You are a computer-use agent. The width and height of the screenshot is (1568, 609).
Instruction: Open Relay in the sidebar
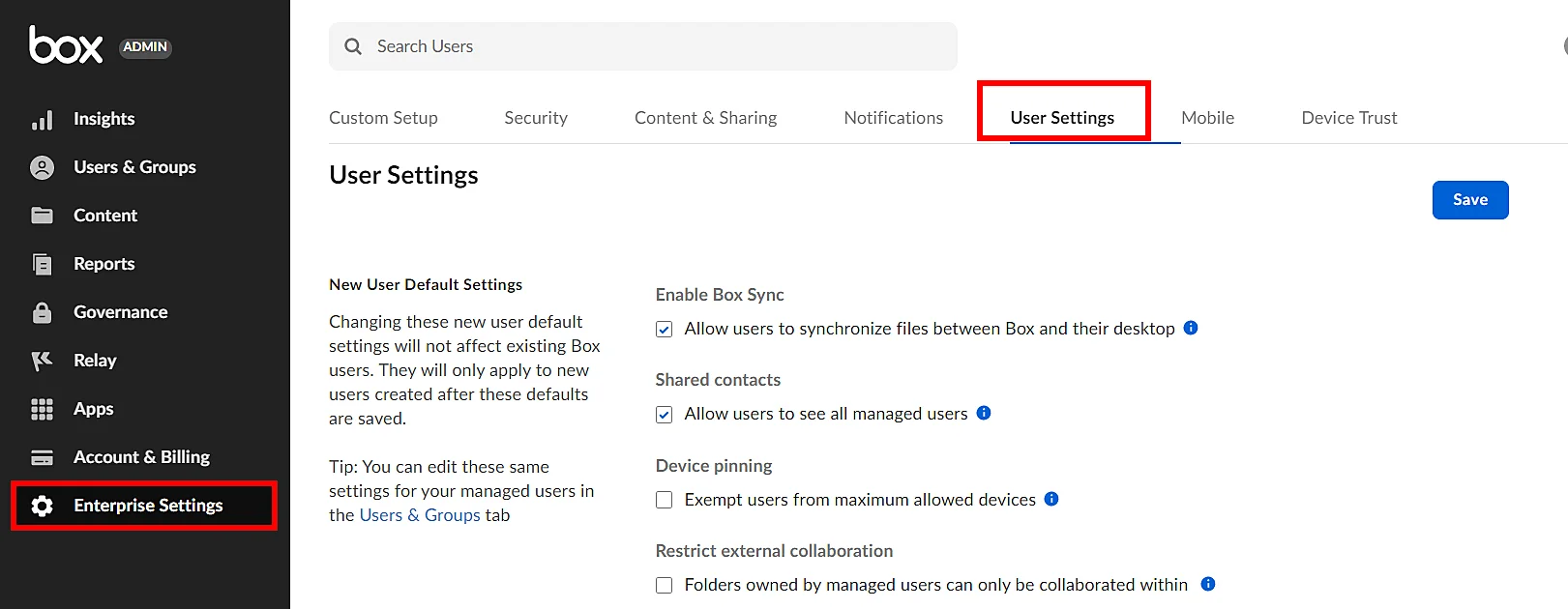(95, 361)
